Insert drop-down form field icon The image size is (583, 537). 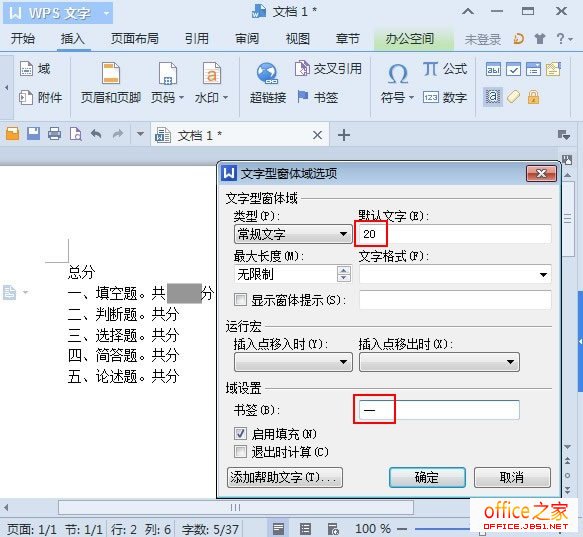[533, 69]
